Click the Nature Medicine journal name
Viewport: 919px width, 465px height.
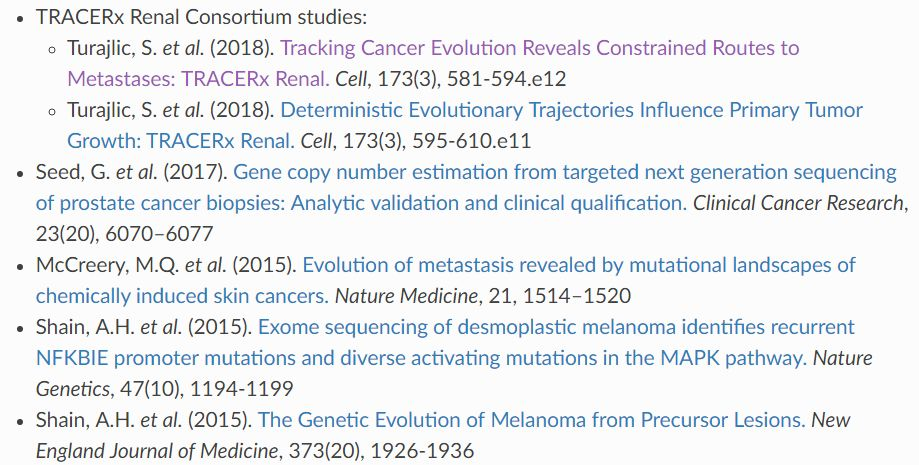click(404, 296)
